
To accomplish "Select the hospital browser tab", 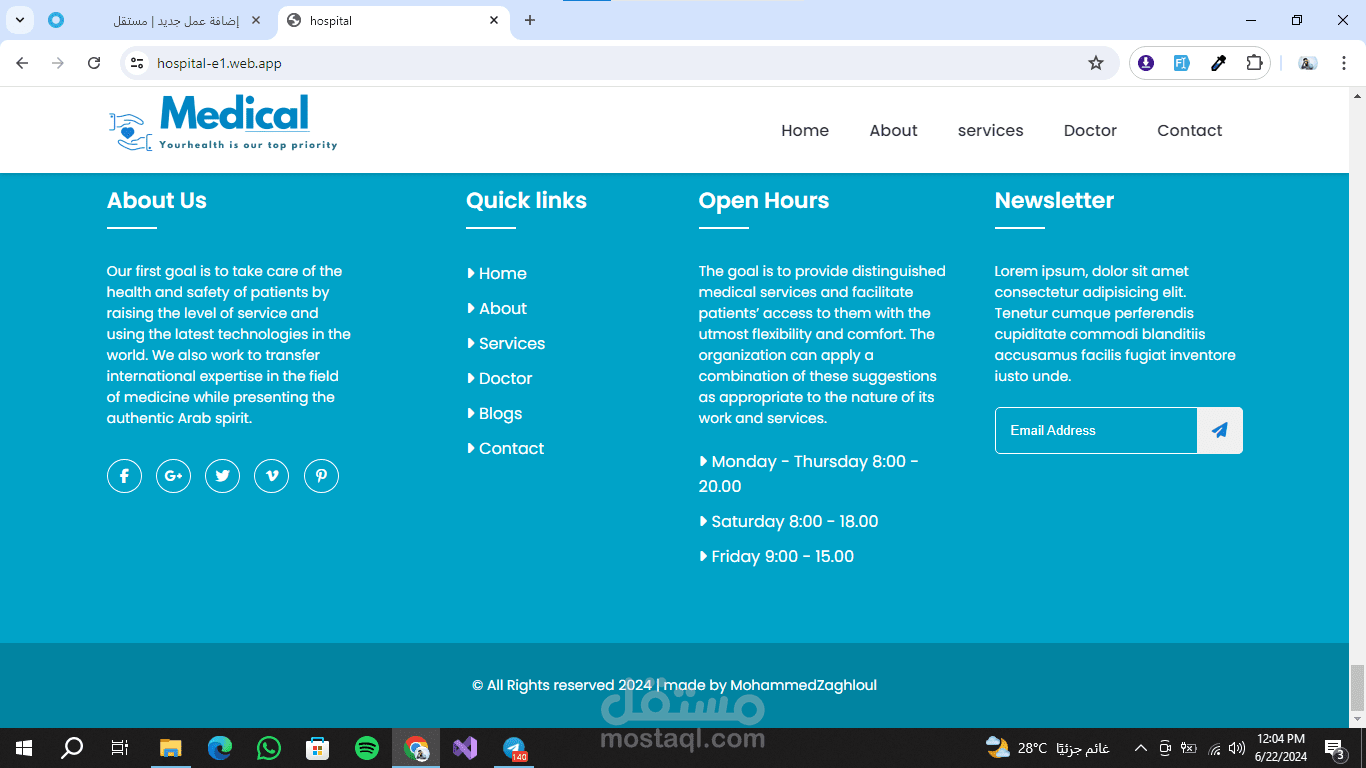I will pyautogui.click(x=394, y=20).
